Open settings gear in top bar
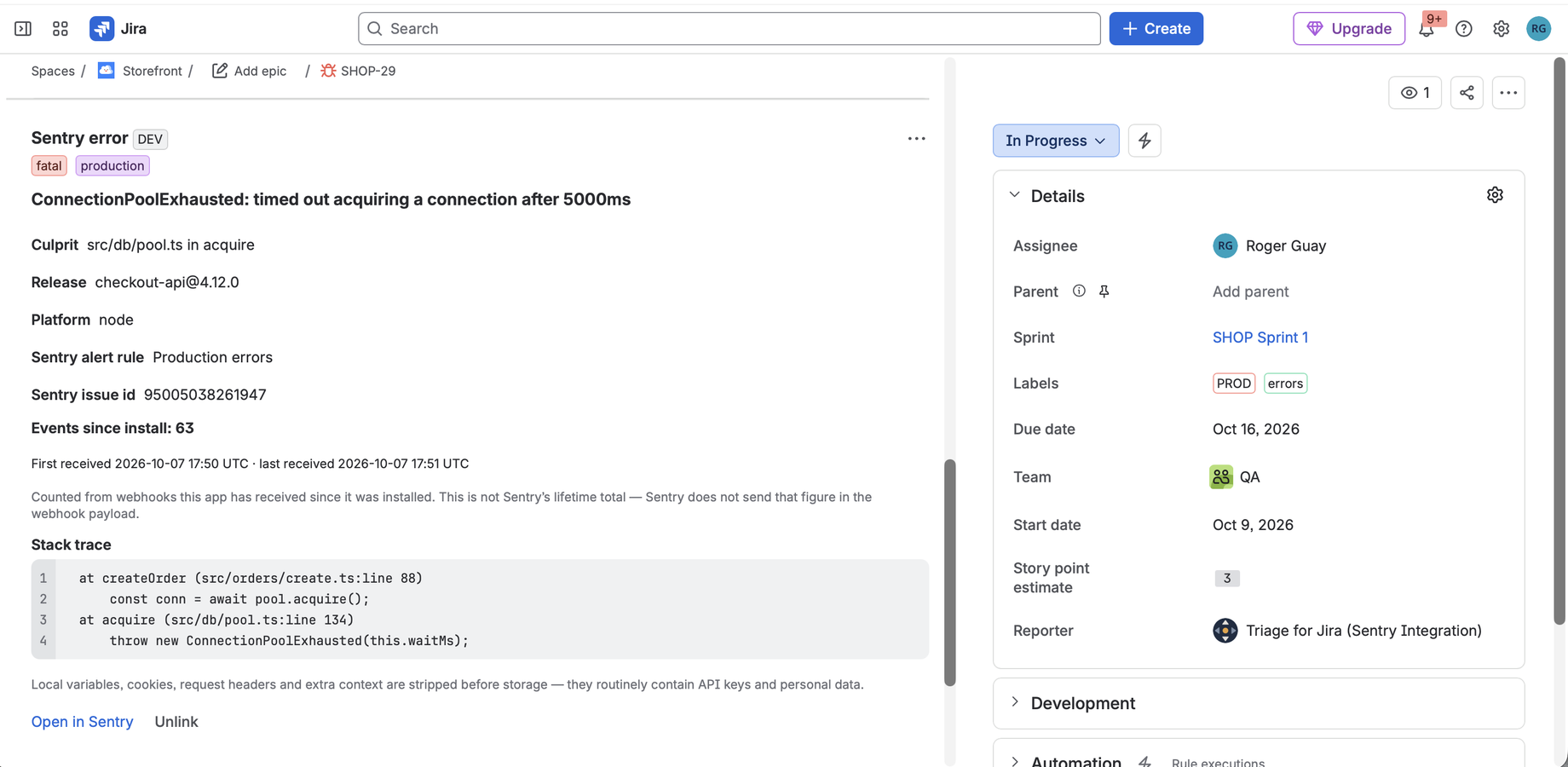The height and width of the screenshot is (767, 1568). pyautogui.click(x=1502, y=28)
